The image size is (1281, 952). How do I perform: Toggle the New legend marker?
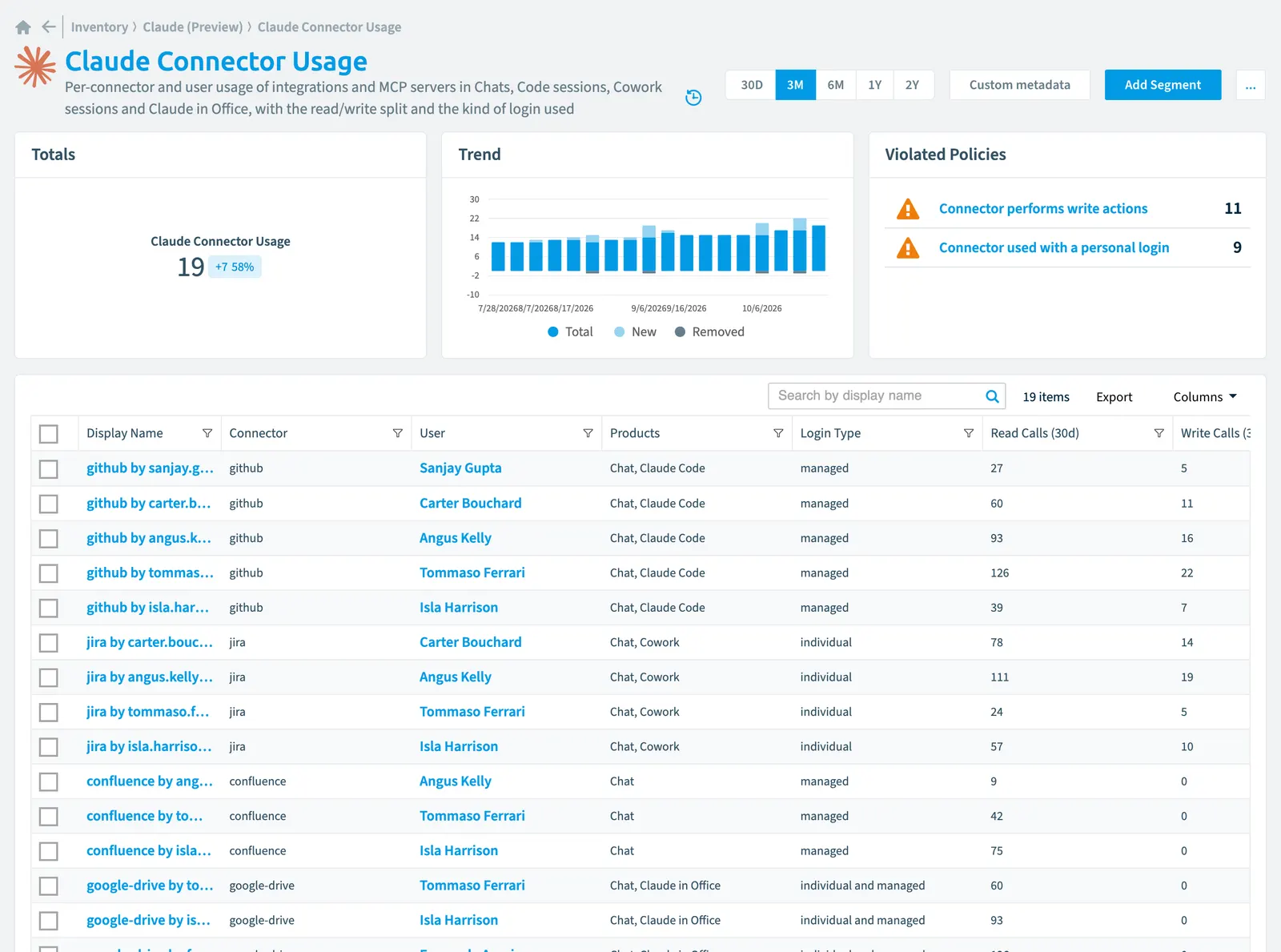pyautogui.click(x=620, y=332)
